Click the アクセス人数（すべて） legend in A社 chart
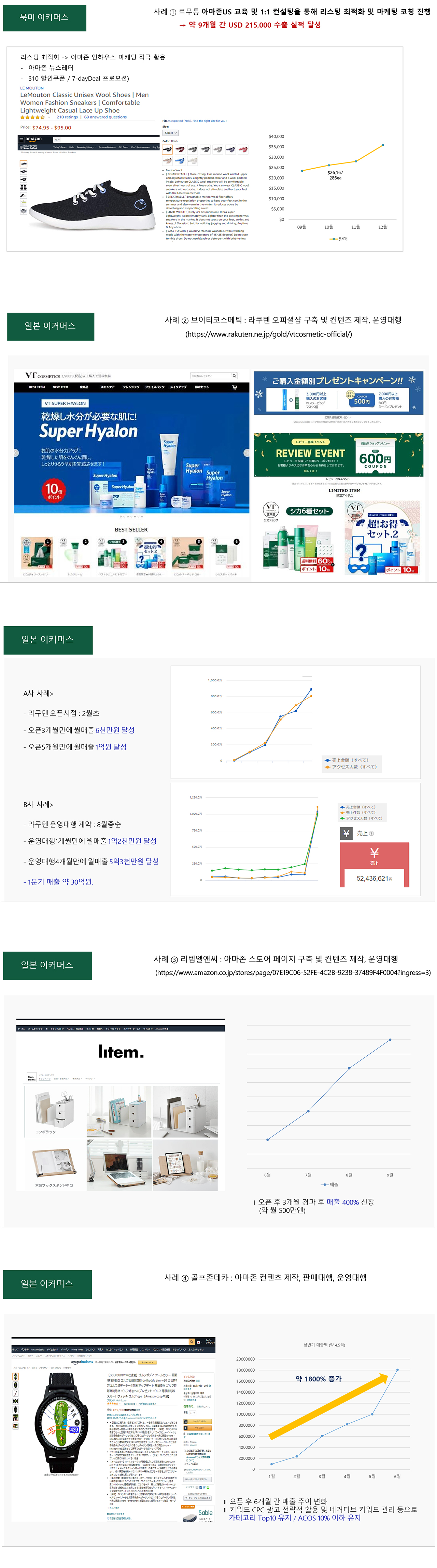Viewport: 437px width, 1568px height. [x=351, y=767]
